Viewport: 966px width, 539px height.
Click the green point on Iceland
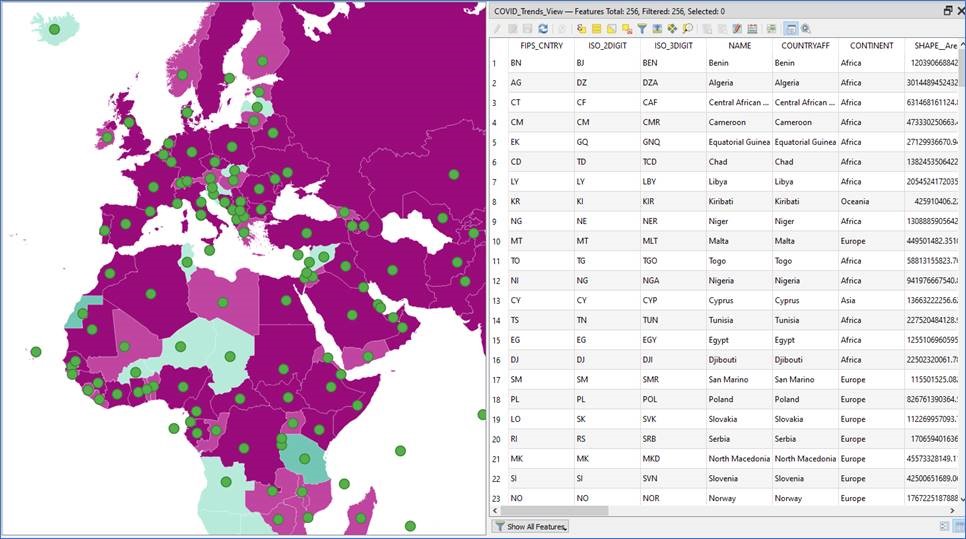(54, 29)
